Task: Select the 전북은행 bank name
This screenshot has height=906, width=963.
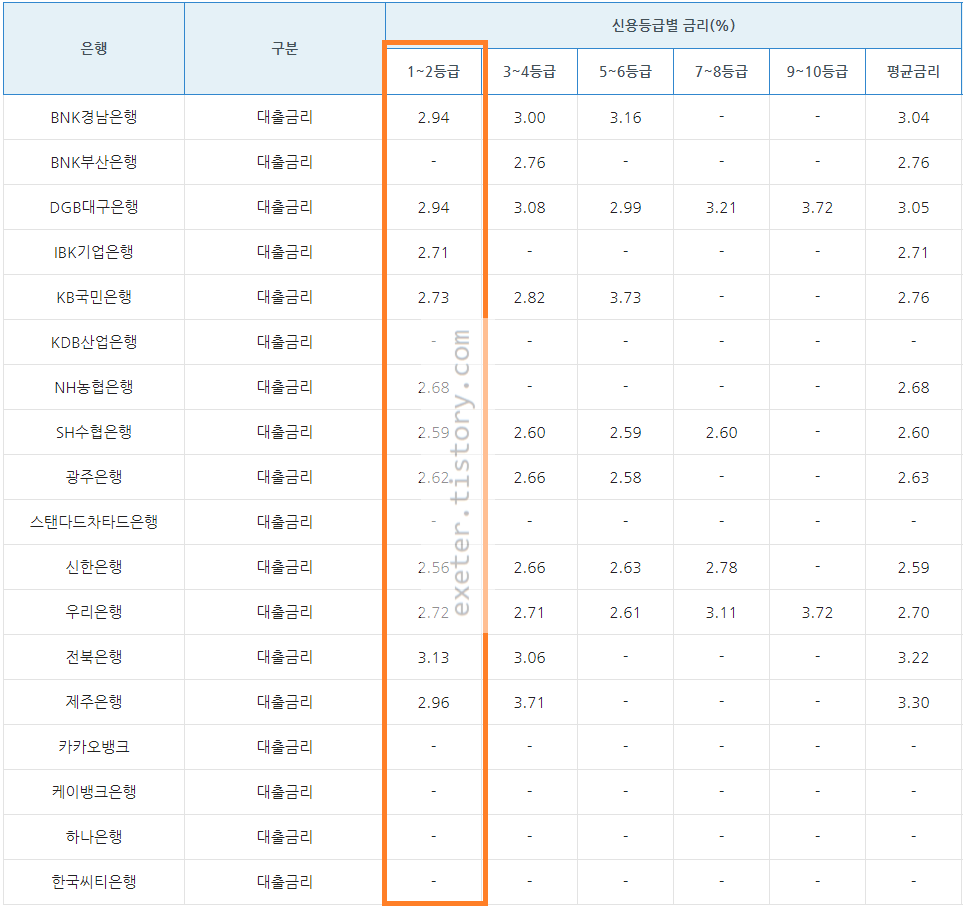Action: [x=94, y=657]
